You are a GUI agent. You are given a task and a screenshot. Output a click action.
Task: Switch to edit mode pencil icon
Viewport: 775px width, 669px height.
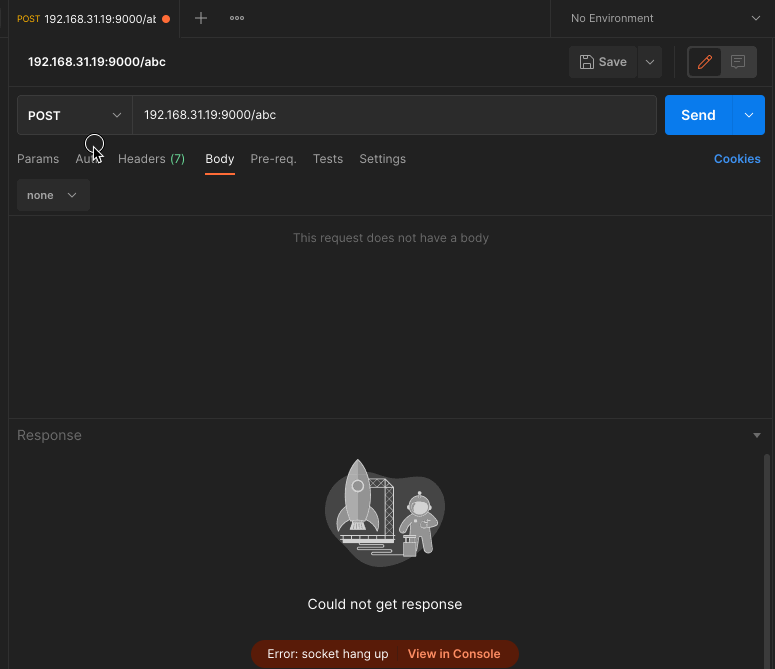pyautogui.click(x=705, y=62)
